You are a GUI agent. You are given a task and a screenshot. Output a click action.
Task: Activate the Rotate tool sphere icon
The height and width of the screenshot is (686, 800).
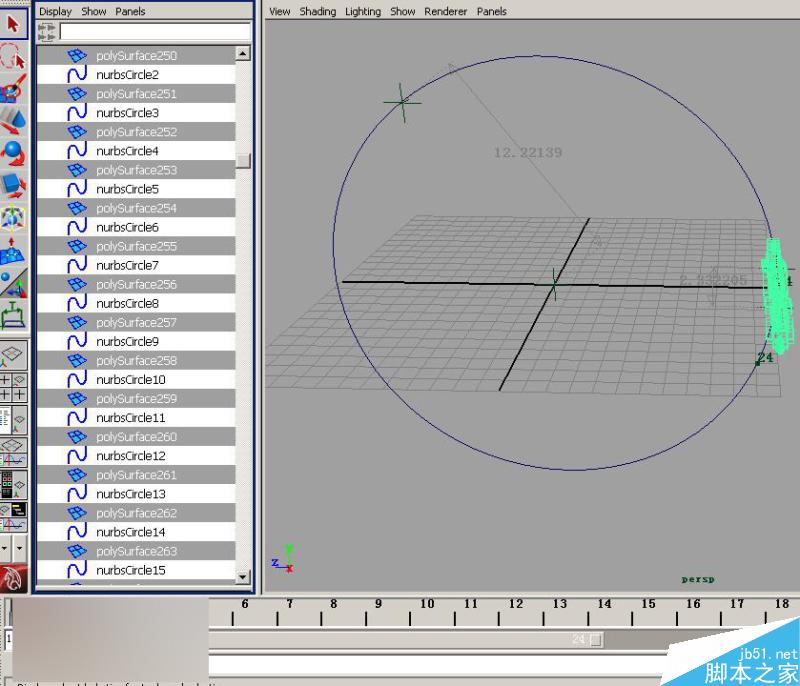(13, 153)
